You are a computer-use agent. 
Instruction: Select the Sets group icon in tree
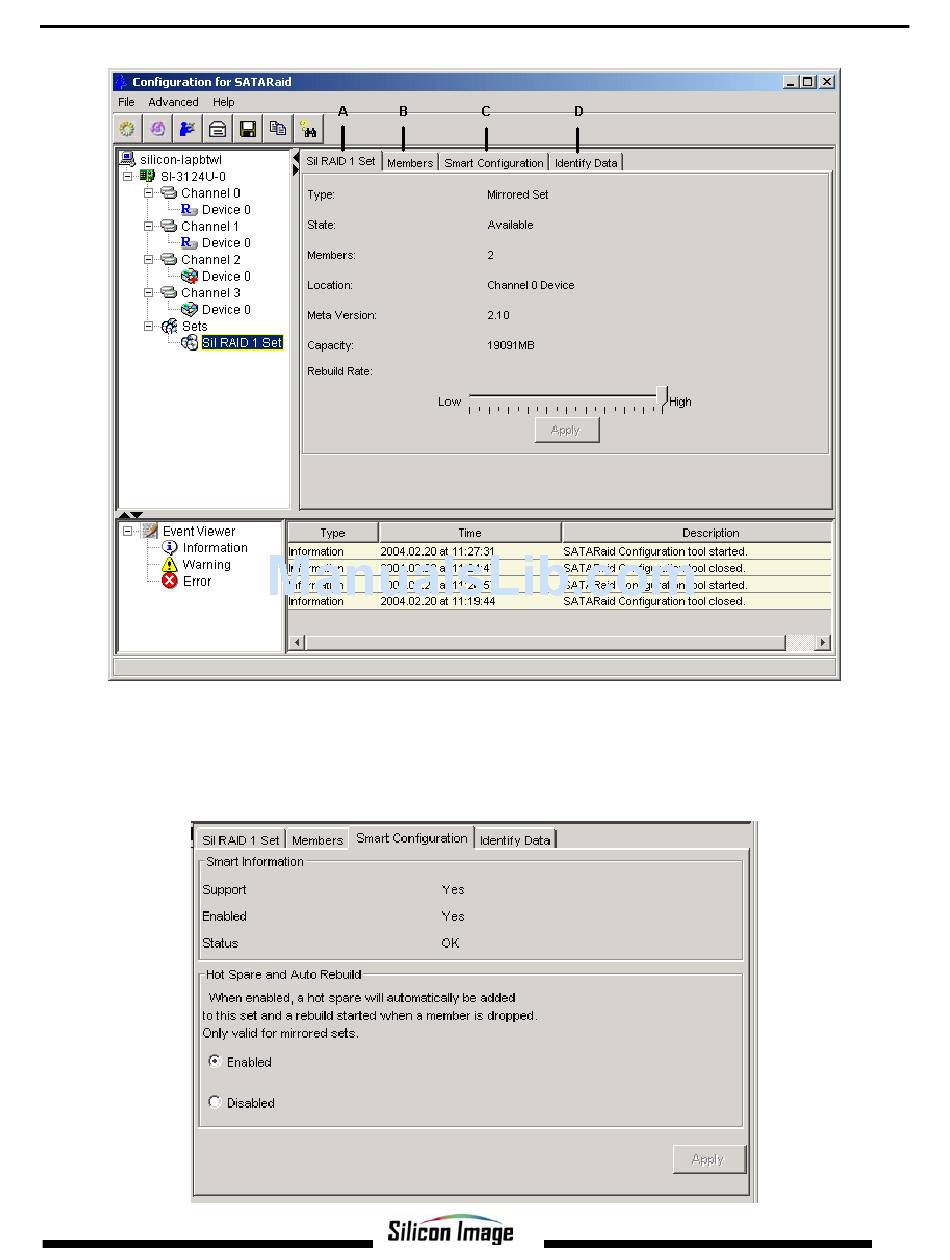click(x=169, y=326)
